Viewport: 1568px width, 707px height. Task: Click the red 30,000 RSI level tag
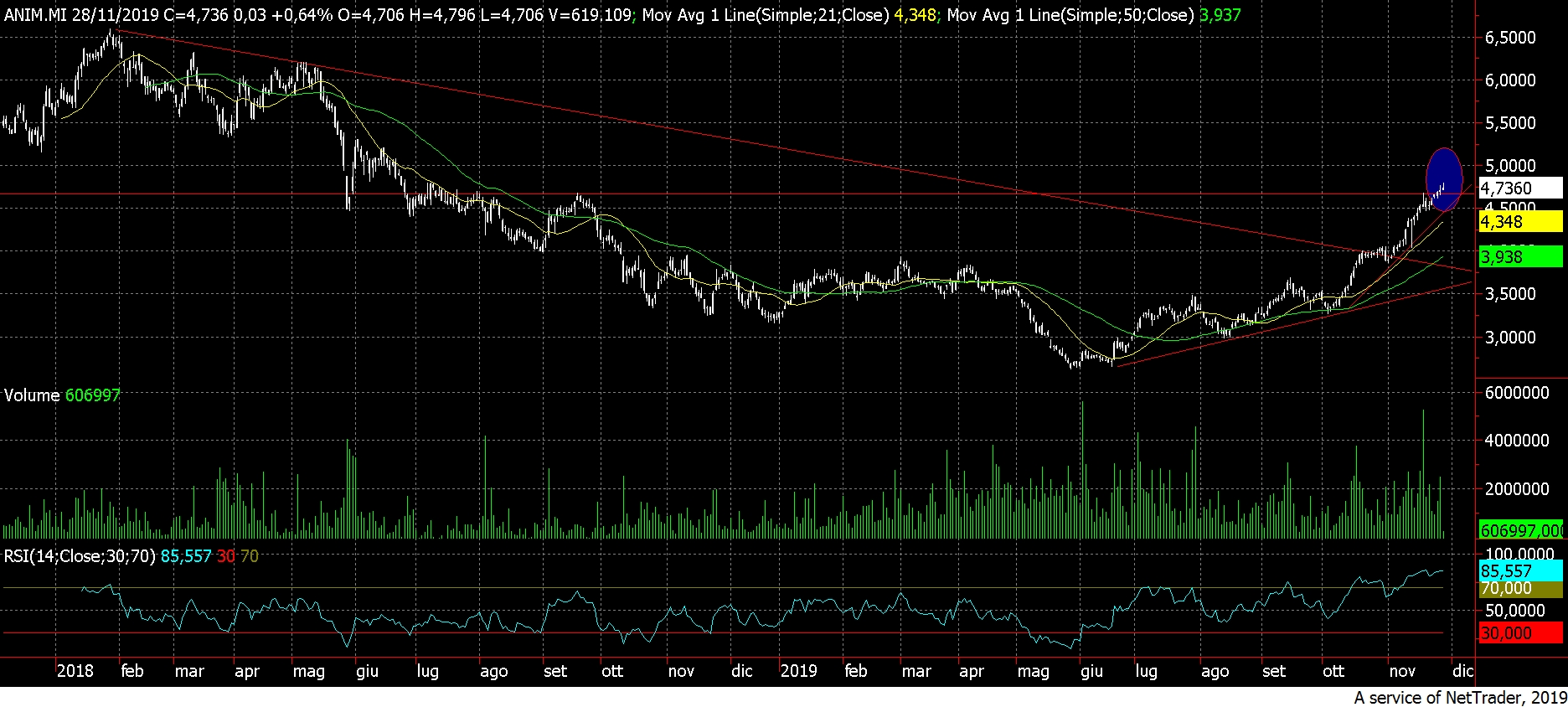(1521, 633)
